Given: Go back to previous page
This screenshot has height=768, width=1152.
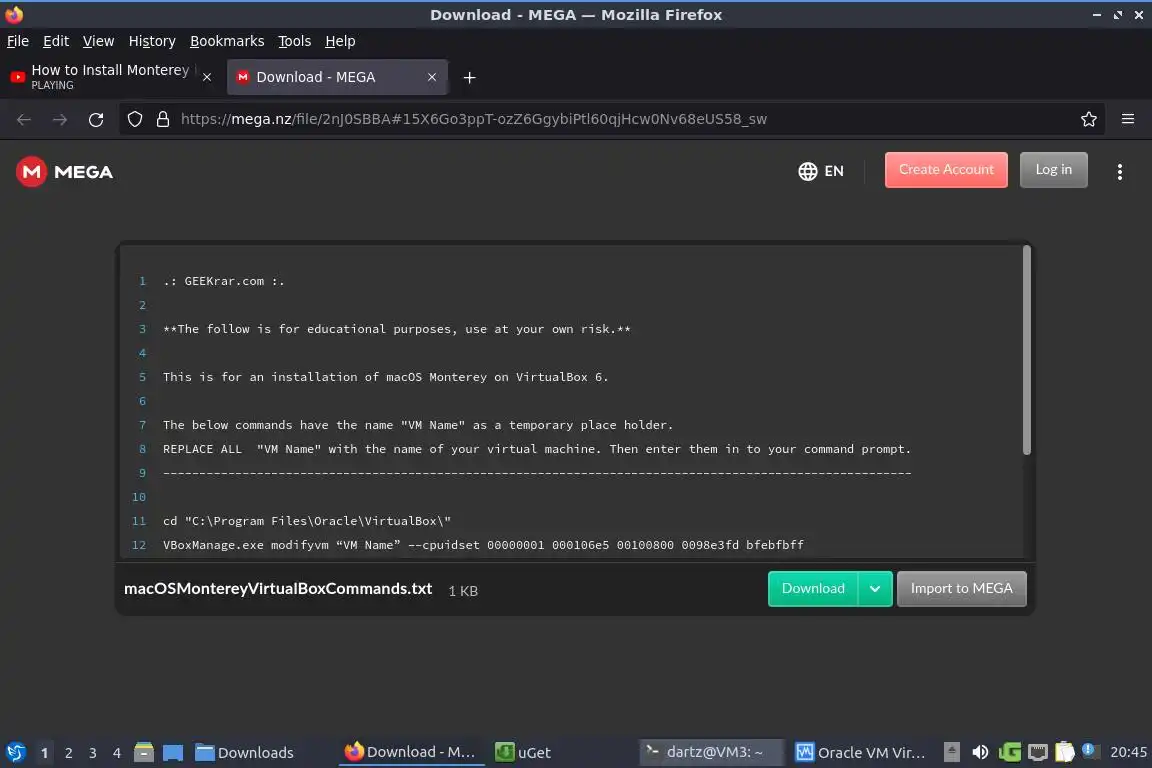Looking at the screenshot, I should (24, 119).
